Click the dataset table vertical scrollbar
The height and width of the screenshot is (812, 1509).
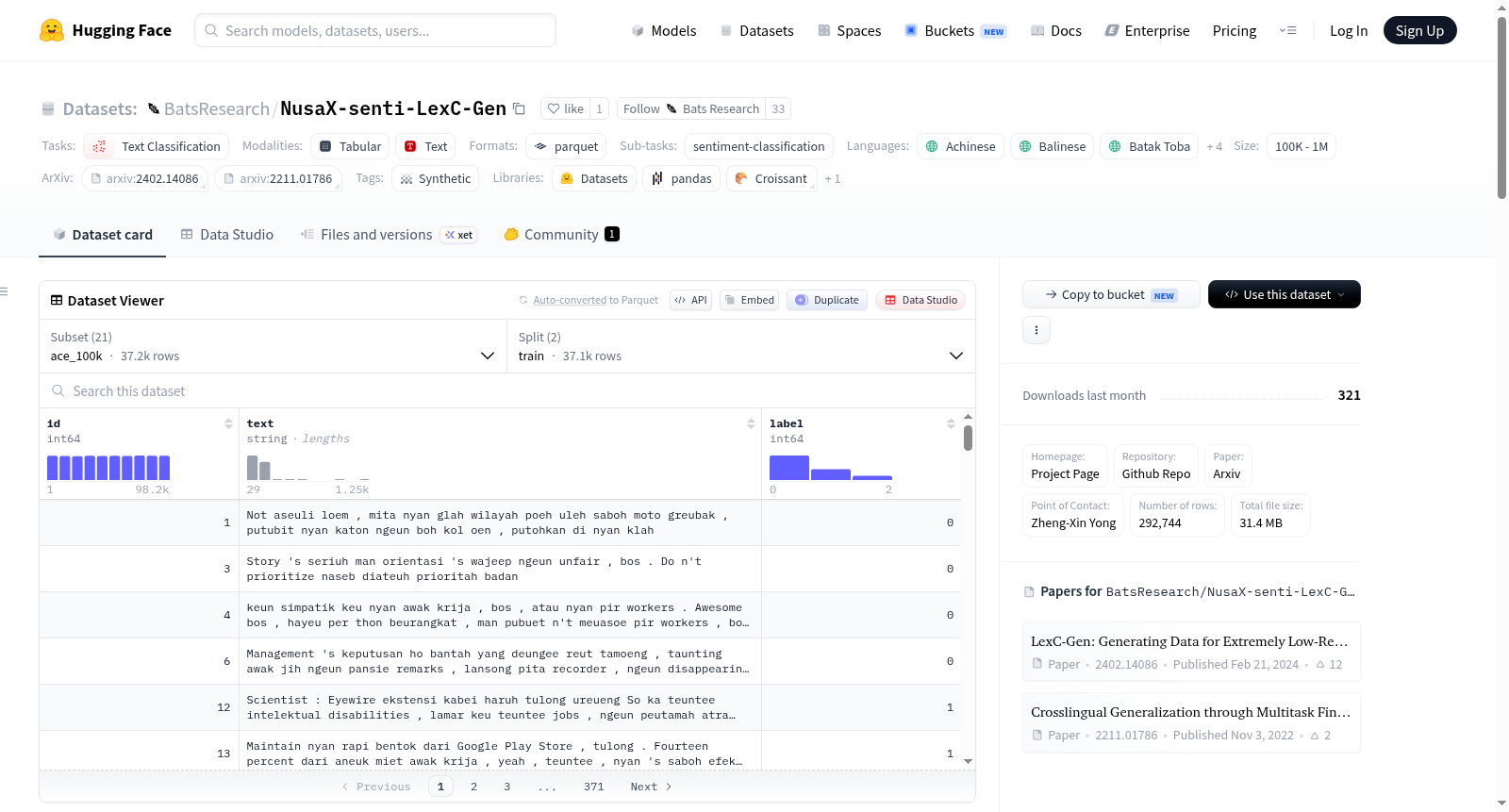click(x=968, y=439)
